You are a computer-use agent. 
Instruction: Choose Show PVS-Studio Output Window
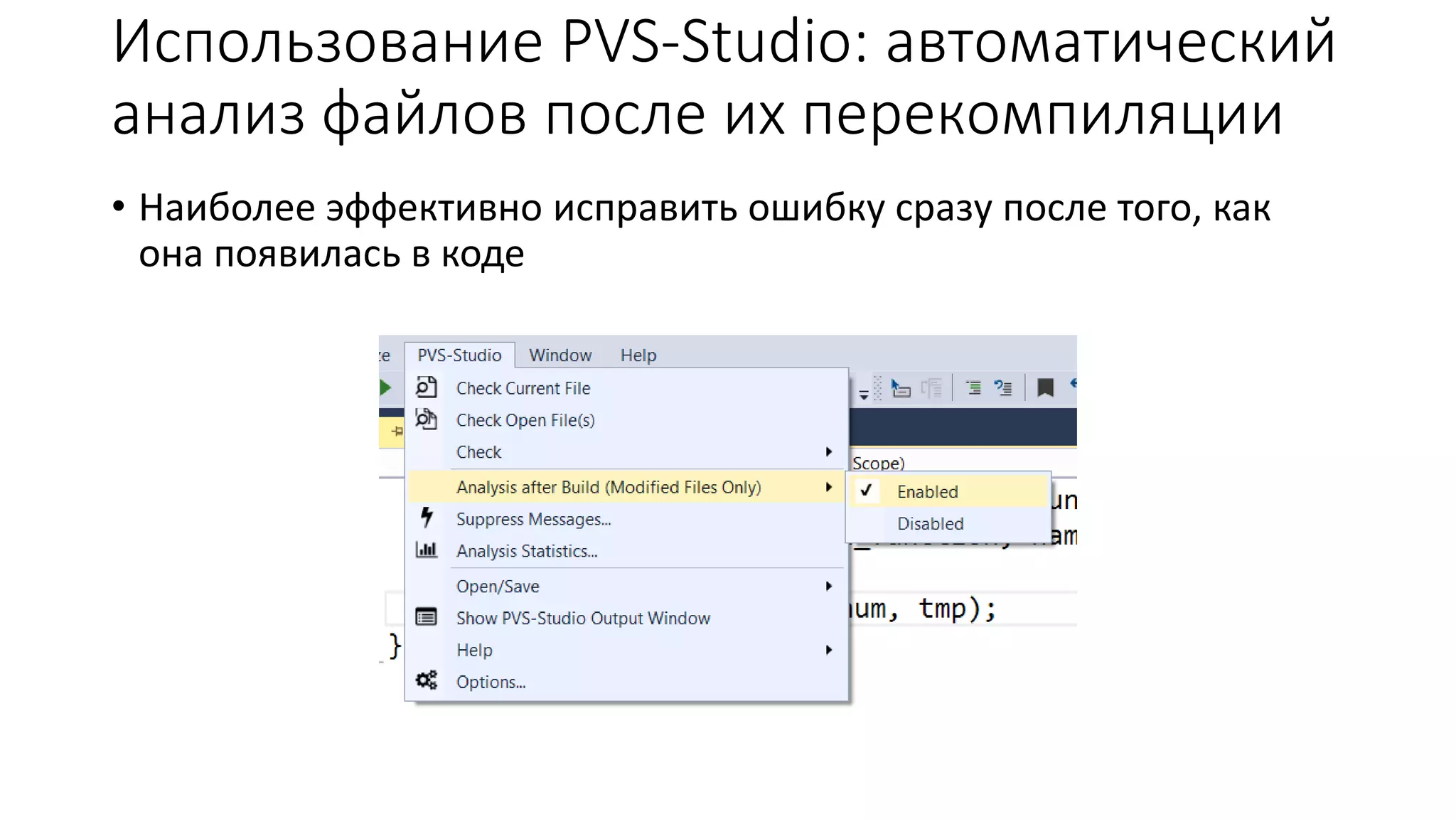627,618
